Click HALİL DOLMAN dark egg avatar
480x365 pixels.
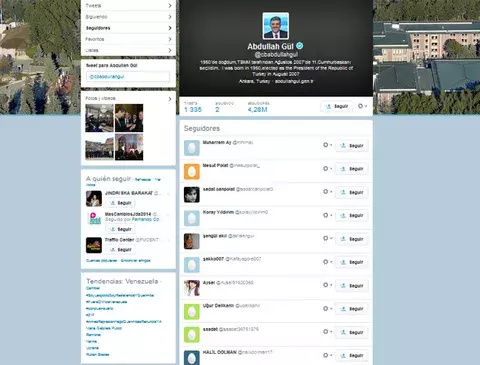tap(192, 357)
